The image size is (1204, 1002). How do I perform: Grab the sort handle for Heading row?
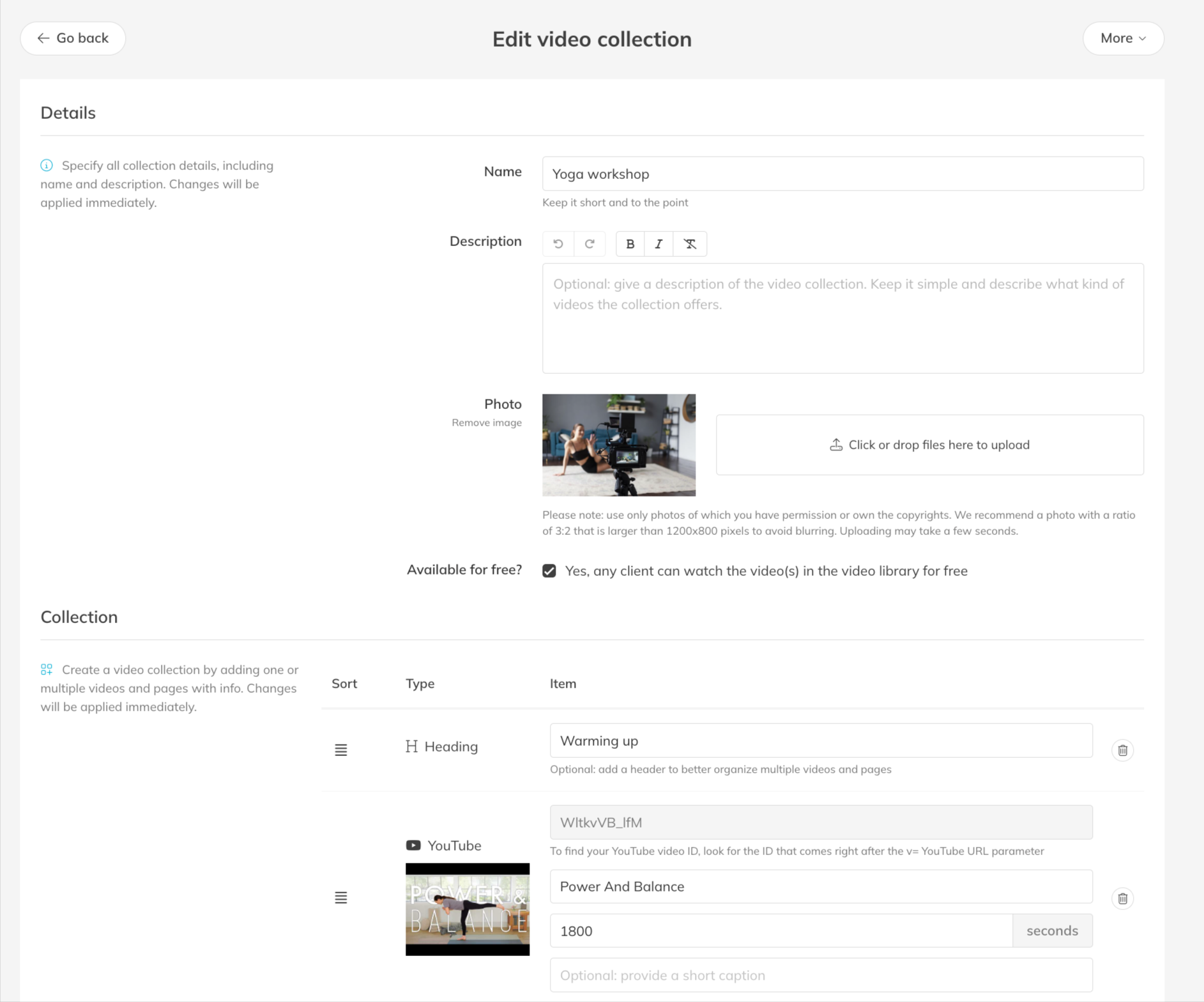[x=341, y=750]
